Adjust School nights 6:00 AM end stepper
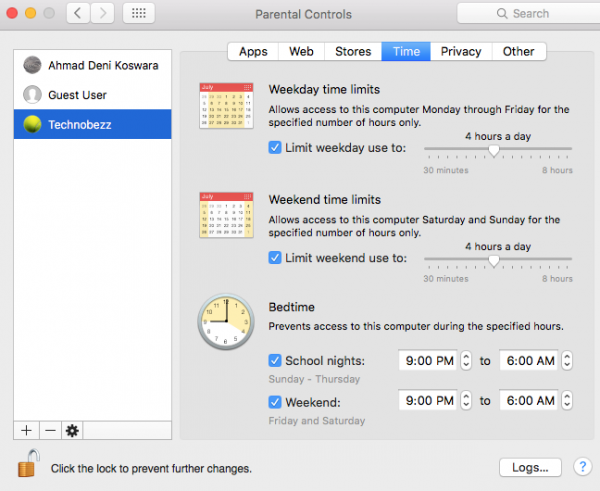The image size is (600, 491). [x=567, y=360]
